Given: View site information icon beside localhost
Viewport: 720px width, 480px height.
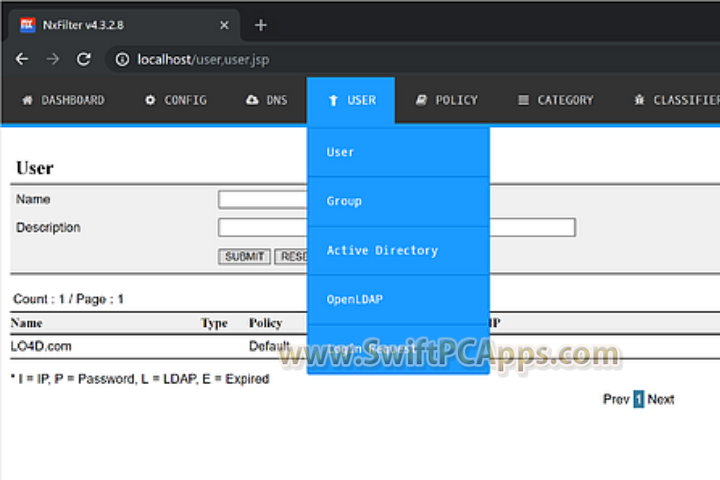Looking at the screenshot, I should (x=122, y=59).
